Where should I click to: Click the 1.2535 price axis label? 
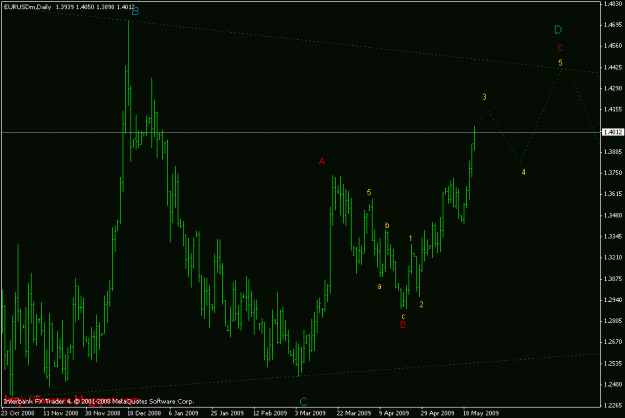(x=613, y=363)
